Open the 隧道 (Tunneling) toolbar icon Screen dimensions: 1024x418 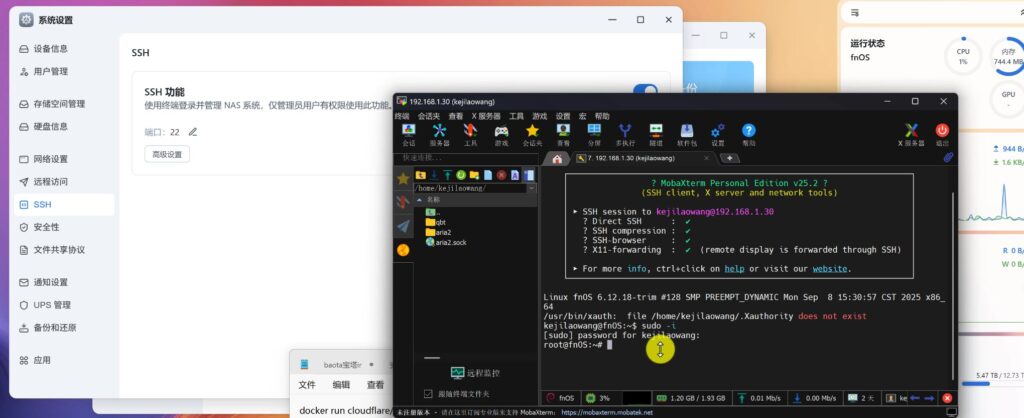pos(656,135)
